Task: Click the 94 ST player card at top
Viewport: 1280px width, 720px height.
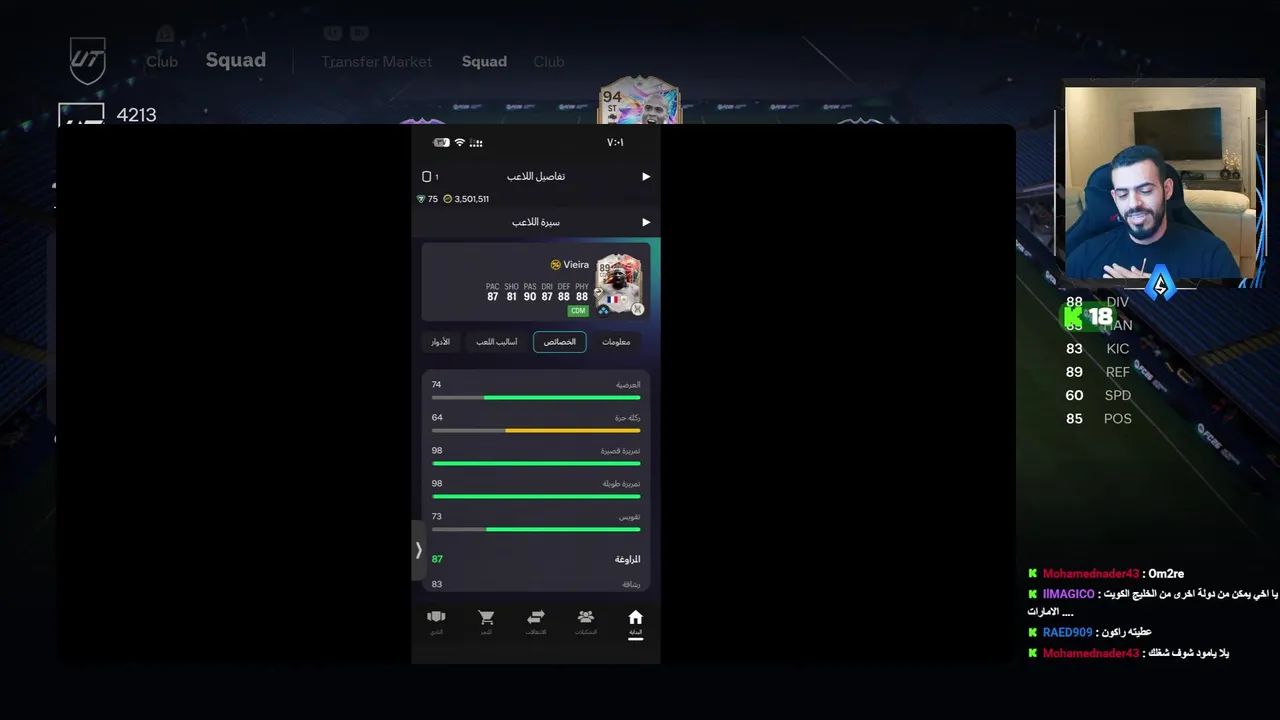Action: (640, 101)
